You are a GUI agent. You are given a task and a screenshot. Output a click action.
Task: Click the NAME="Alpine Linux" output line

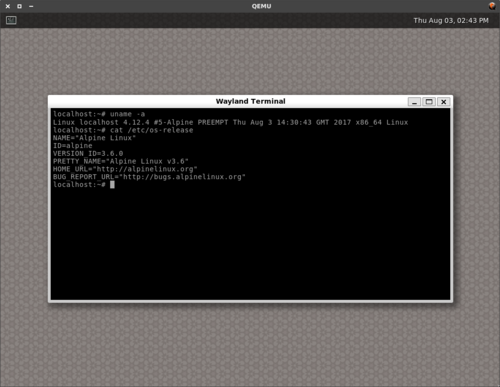pyautogui.click(x=94, y=138)
